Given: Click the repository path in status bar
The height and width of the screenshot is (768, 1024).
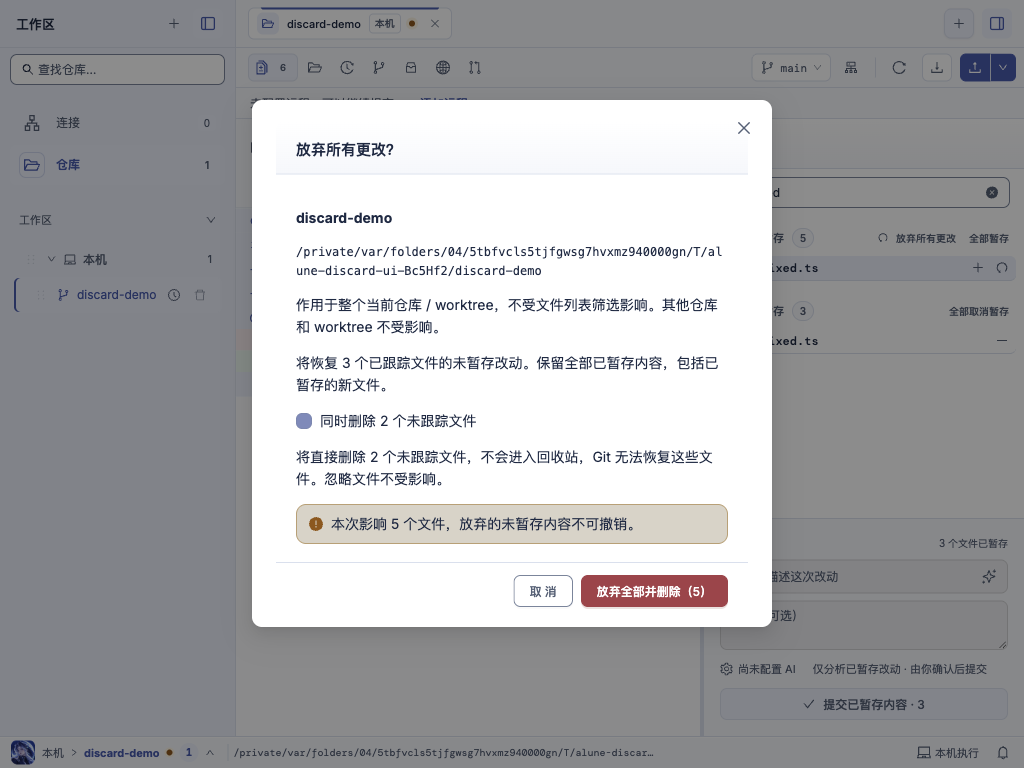Looking at the screenshot, I should (x=444, y=752).
